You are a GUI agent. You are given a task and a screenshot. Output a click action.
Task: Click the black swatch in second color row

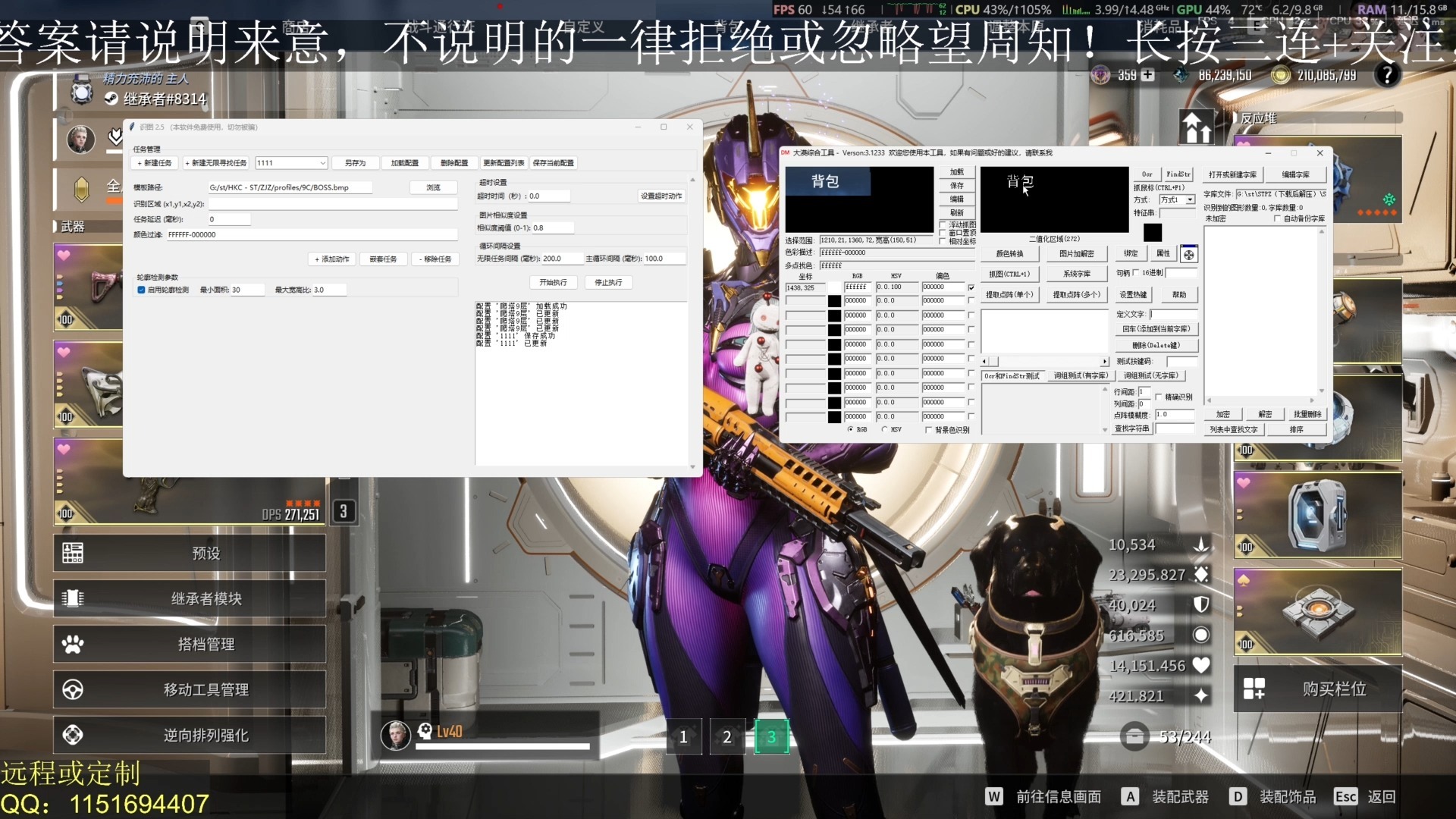pyautogui.click(x=834, y=301)
